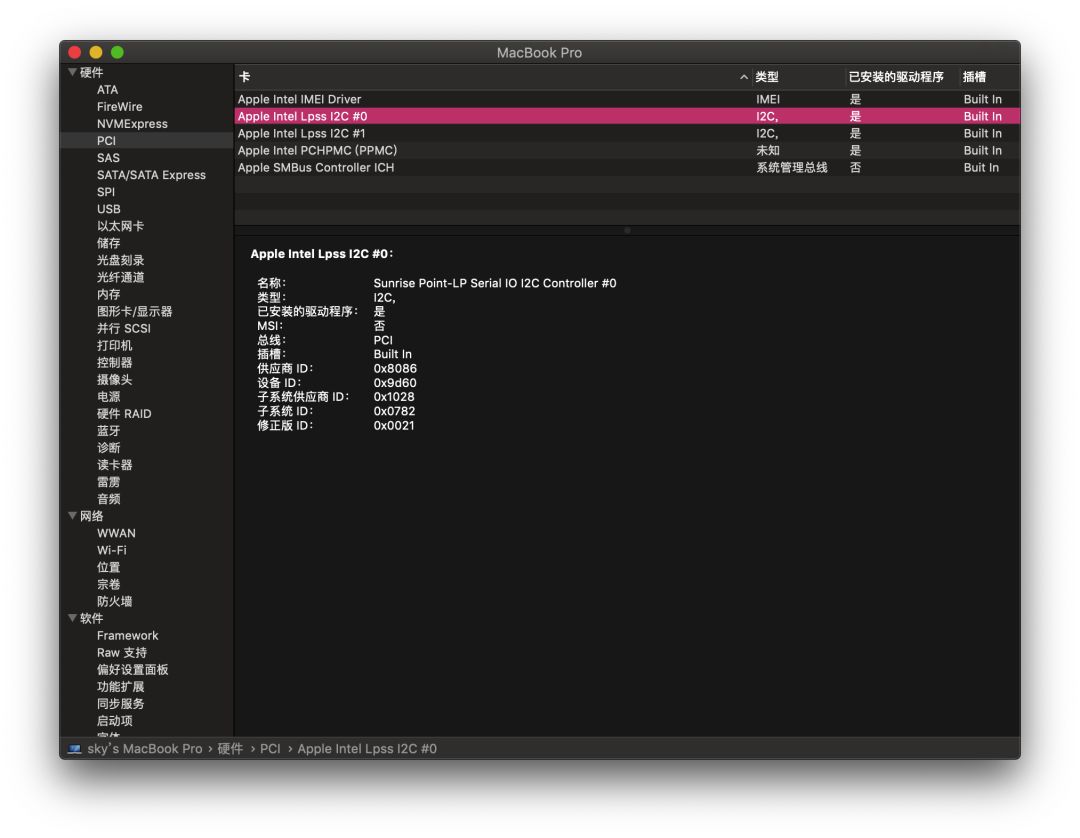Click the pane splitter handle dot
This screenshot has width=1080, height=838.
[x=627, y=230]
